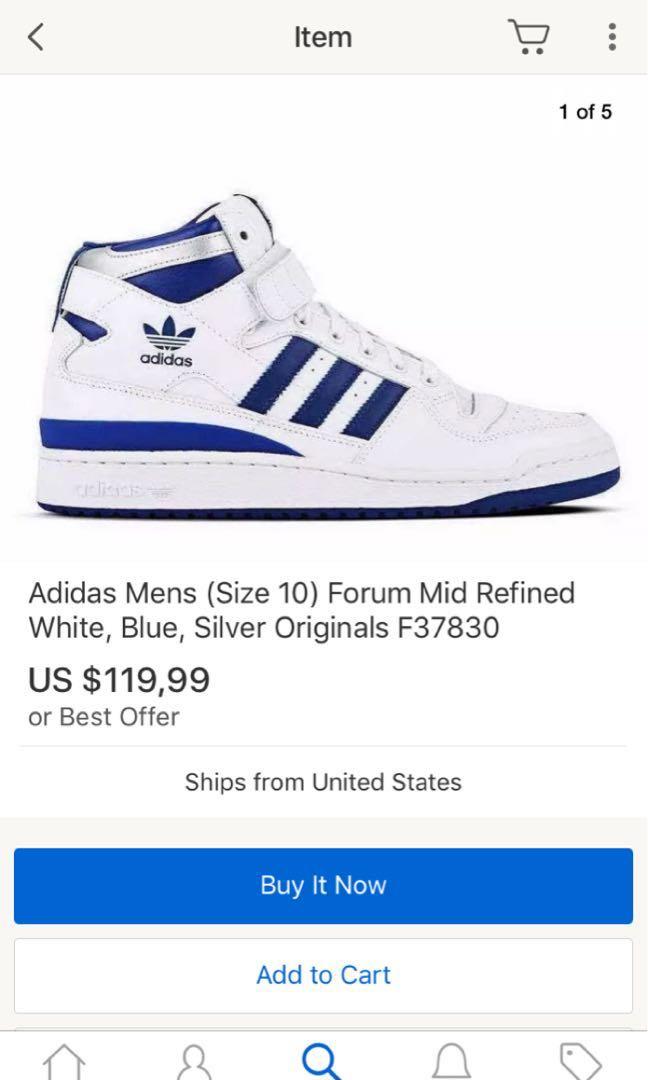Open the three-dot overflow menu
This screenshot has height=1080, width=648.
612,37
